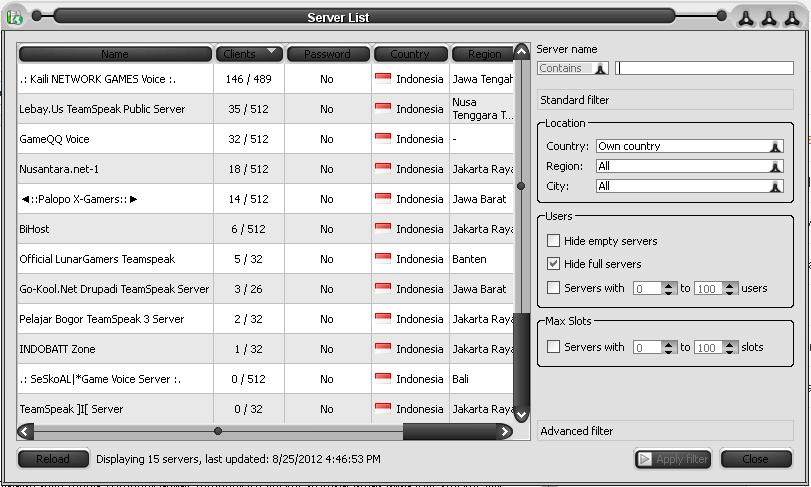The width and height of the screenshot is (811, 487).
Task: Open the Contains match type dropdown
Action: pos(573,68)
